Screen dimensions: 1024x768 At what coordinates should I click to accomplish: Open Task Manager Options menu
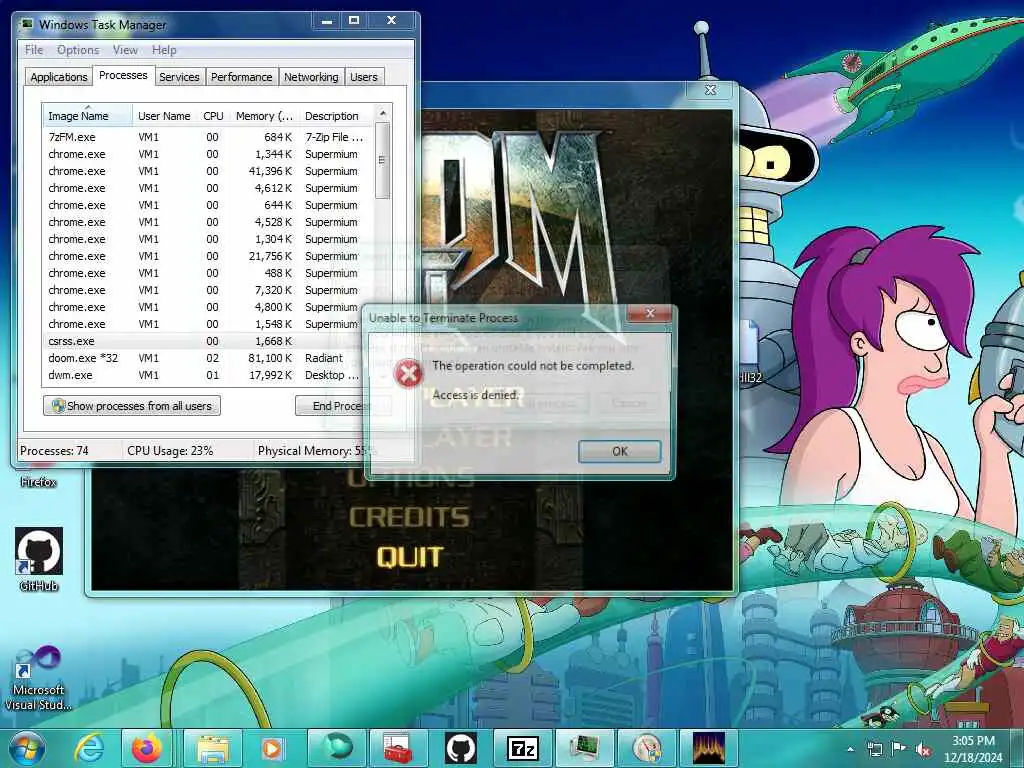[78, 50]
